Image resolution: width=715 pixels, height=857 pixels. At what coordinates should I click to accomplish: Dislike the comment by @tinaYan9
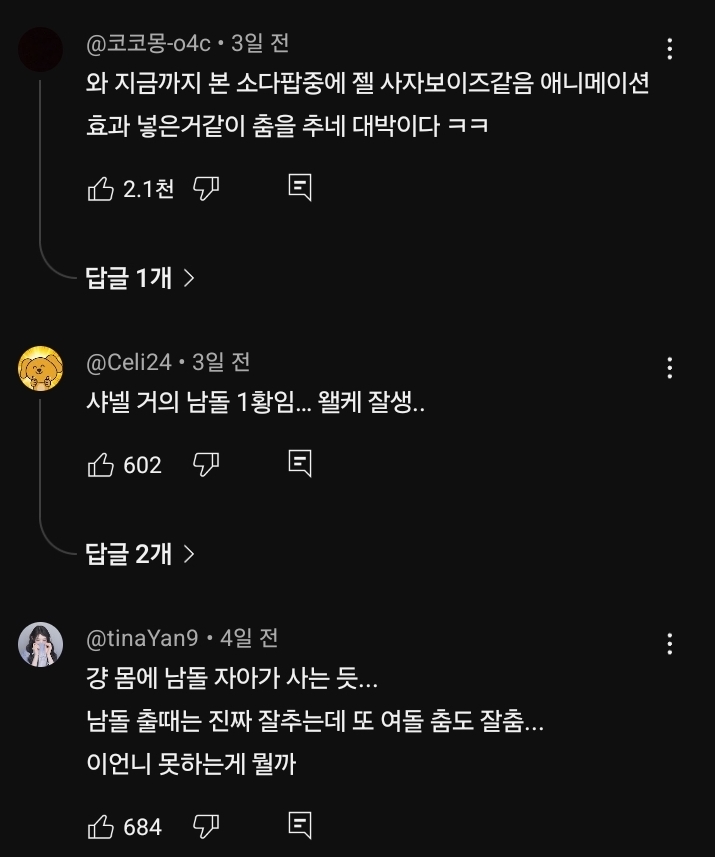pos(206,826)
